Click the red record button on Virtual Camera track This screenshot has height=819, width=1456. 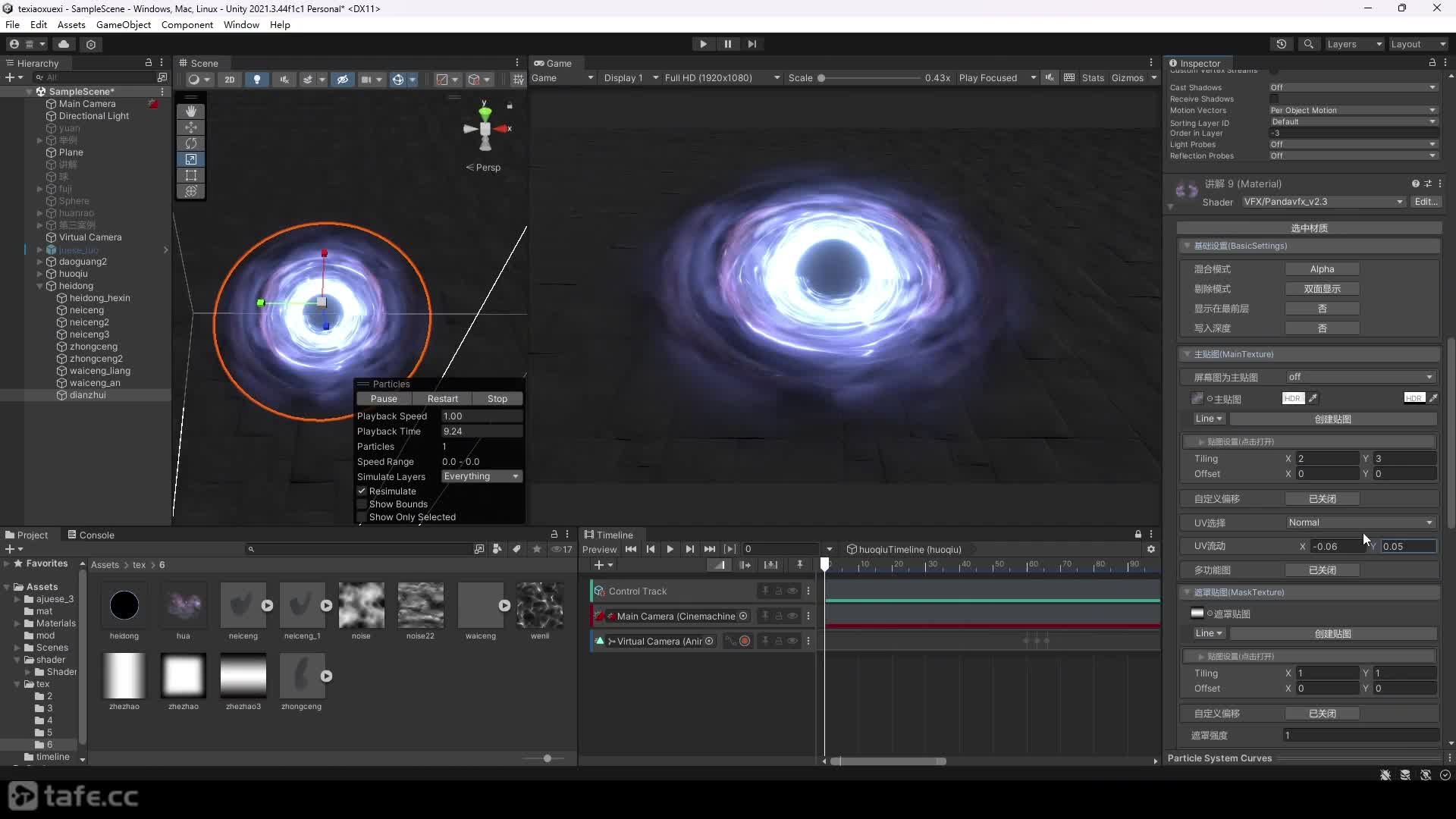[x=745, y=642]
